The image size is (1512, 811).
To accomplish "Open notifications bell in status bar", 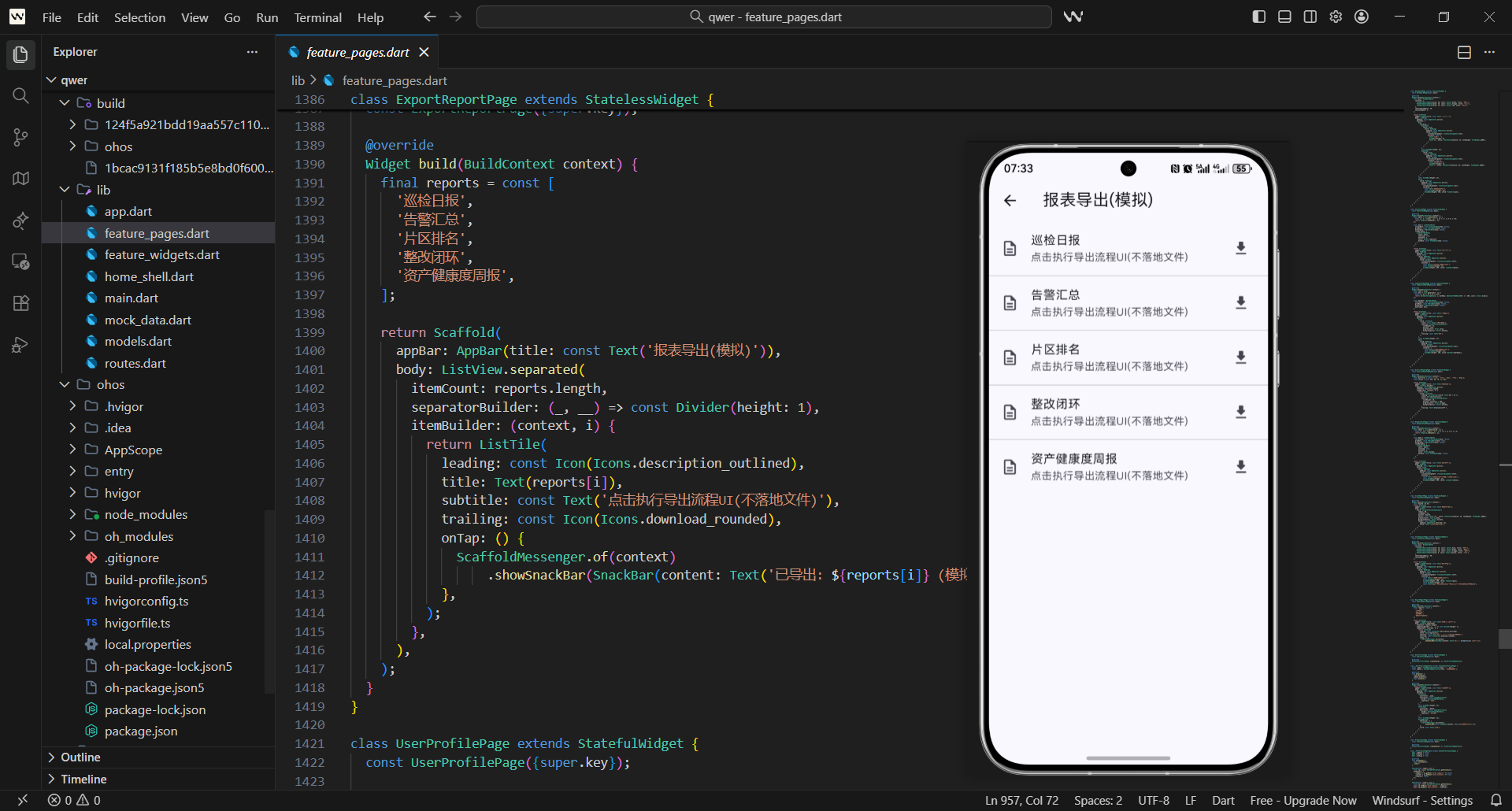I will (x=1495, y=800).
